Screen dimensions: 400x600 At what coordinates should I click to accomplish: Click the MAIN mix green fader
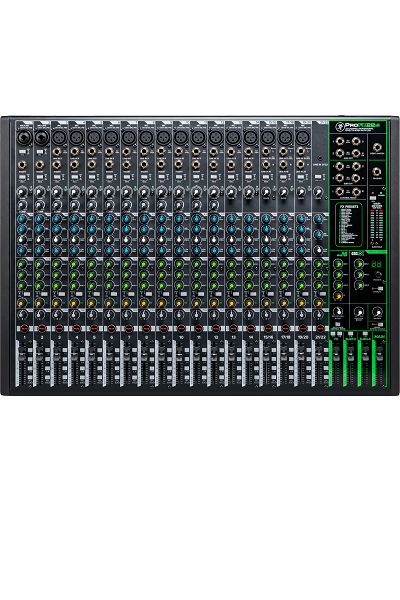379,356
